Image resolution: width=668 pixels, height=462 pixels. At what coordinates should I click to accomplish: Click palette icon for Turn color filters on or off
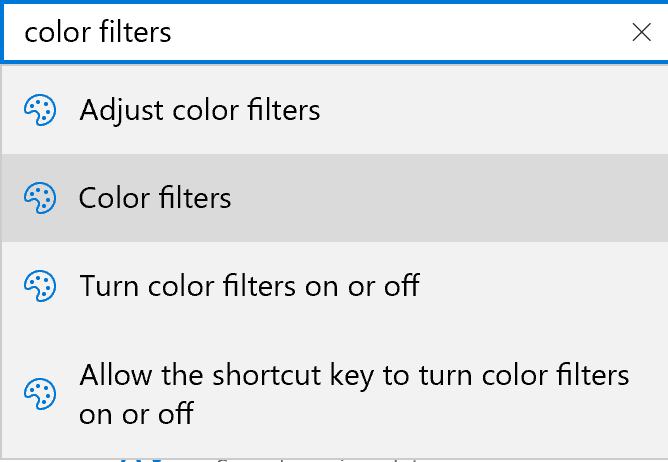[40, 287]
